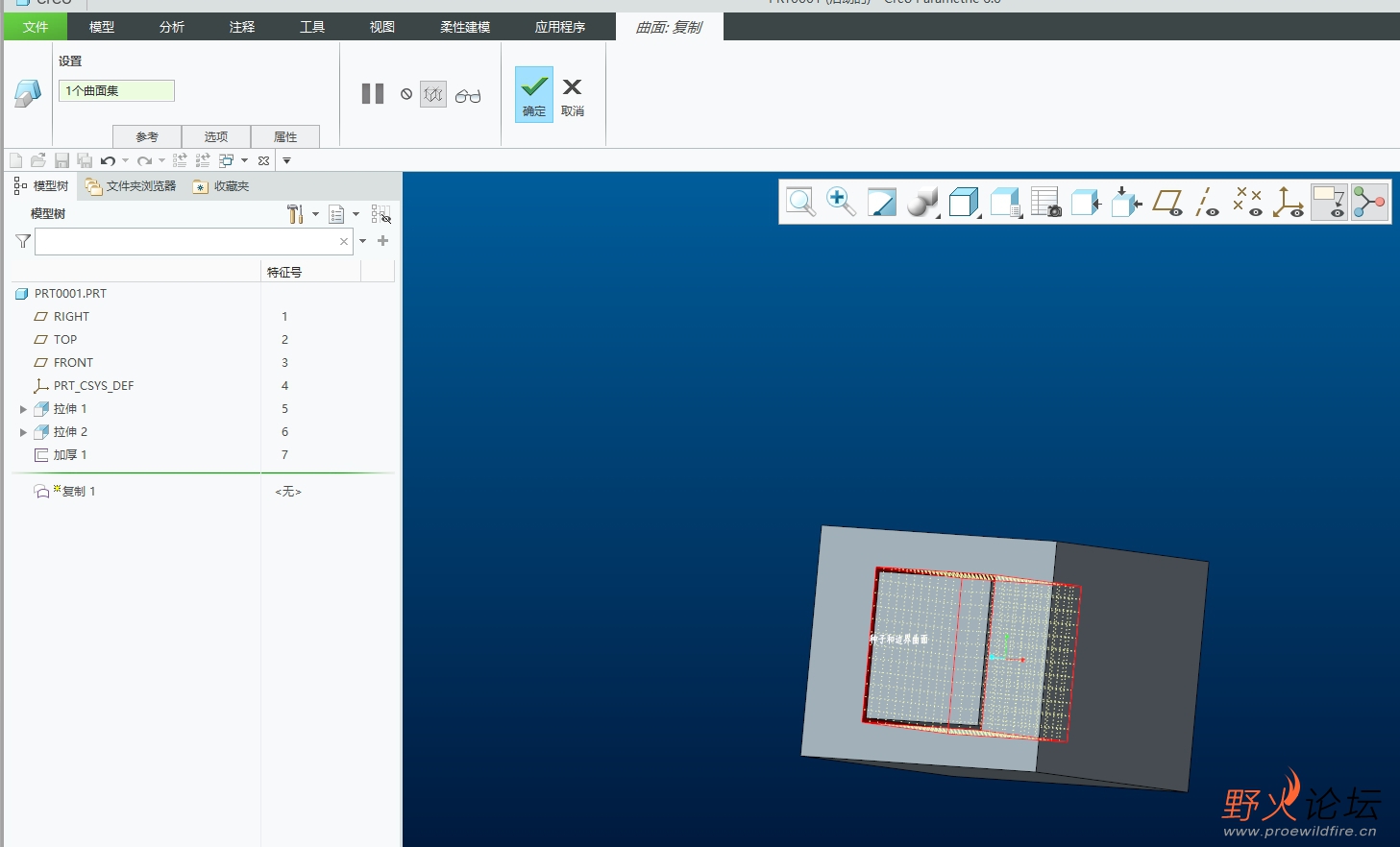Open the model tree settings hammer icon

point(295,214)
